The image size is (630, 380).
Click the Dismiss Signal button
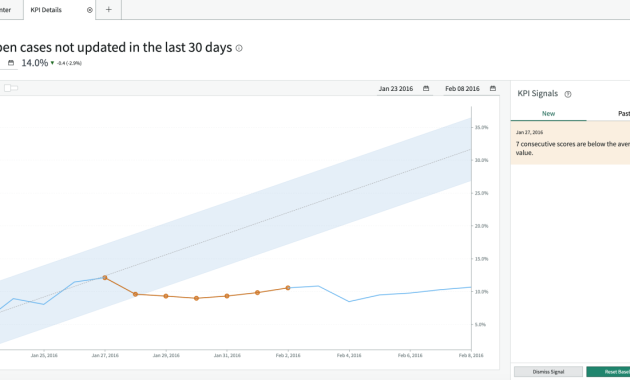[548, 372]
